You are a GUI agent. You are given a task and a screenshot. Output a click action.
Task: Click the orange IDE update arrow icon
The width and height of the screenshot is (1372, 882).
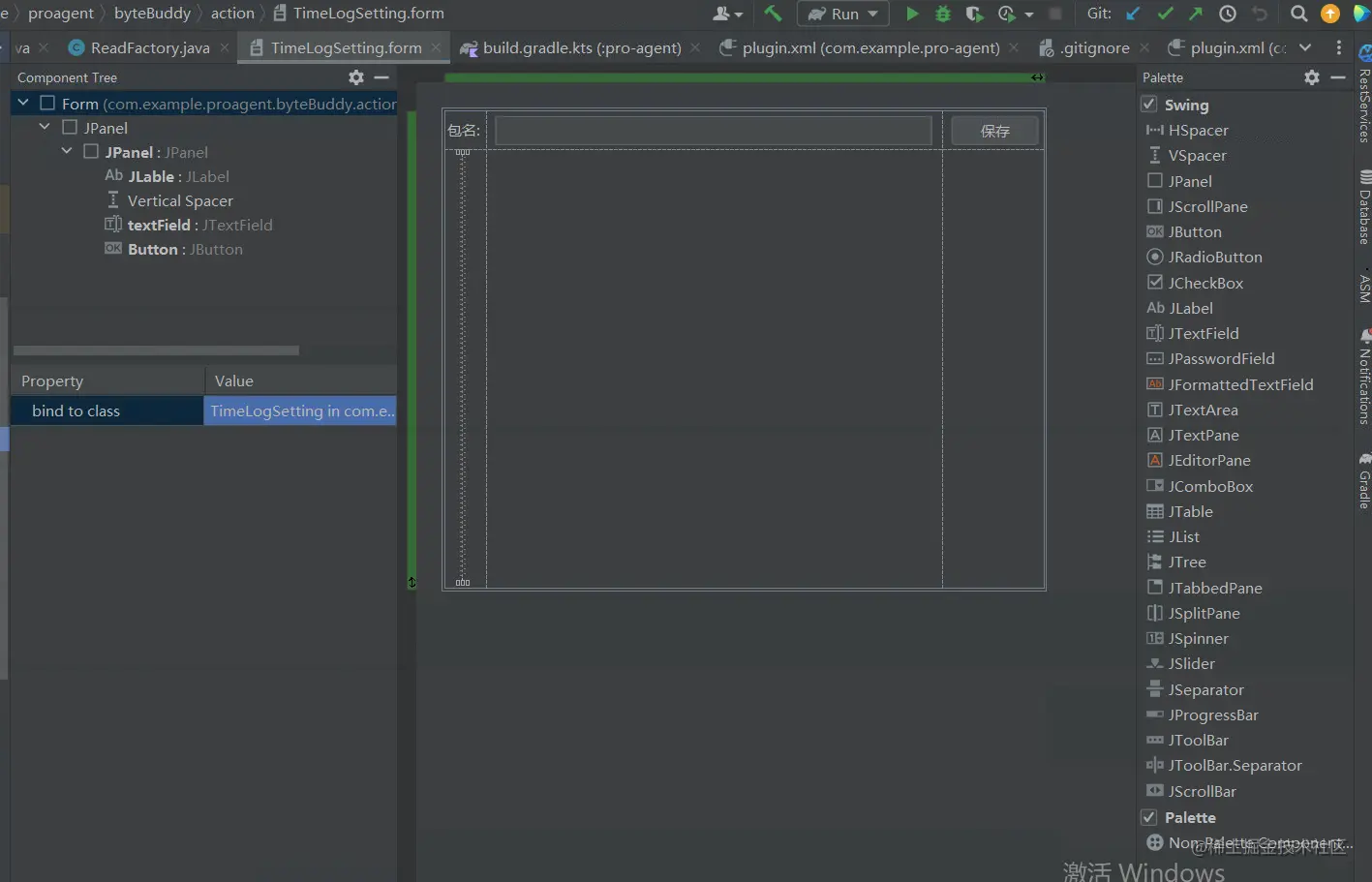pyautogui.click(x=1330, y=14)
